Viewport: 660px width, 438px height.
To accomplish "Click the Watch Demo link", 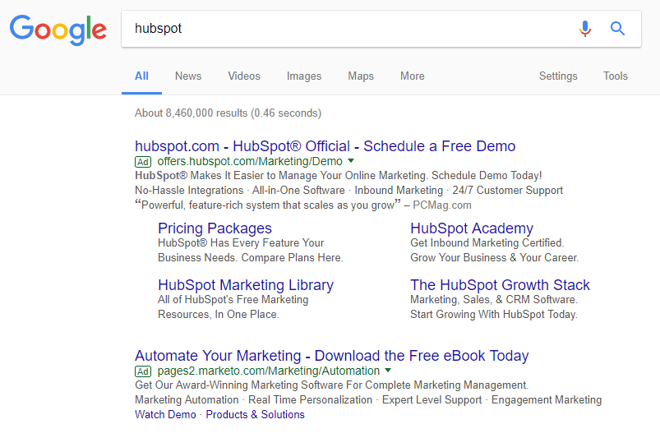I will point(165,415).
